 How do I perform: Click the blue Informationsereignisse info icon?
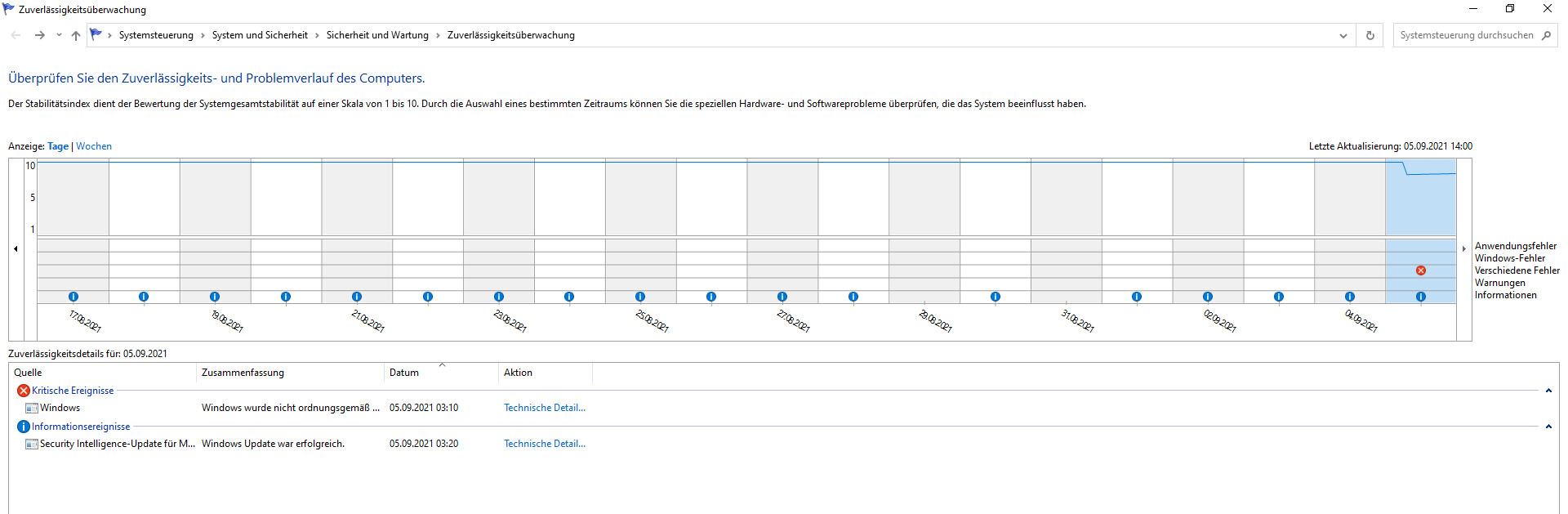tap(24, 427)
